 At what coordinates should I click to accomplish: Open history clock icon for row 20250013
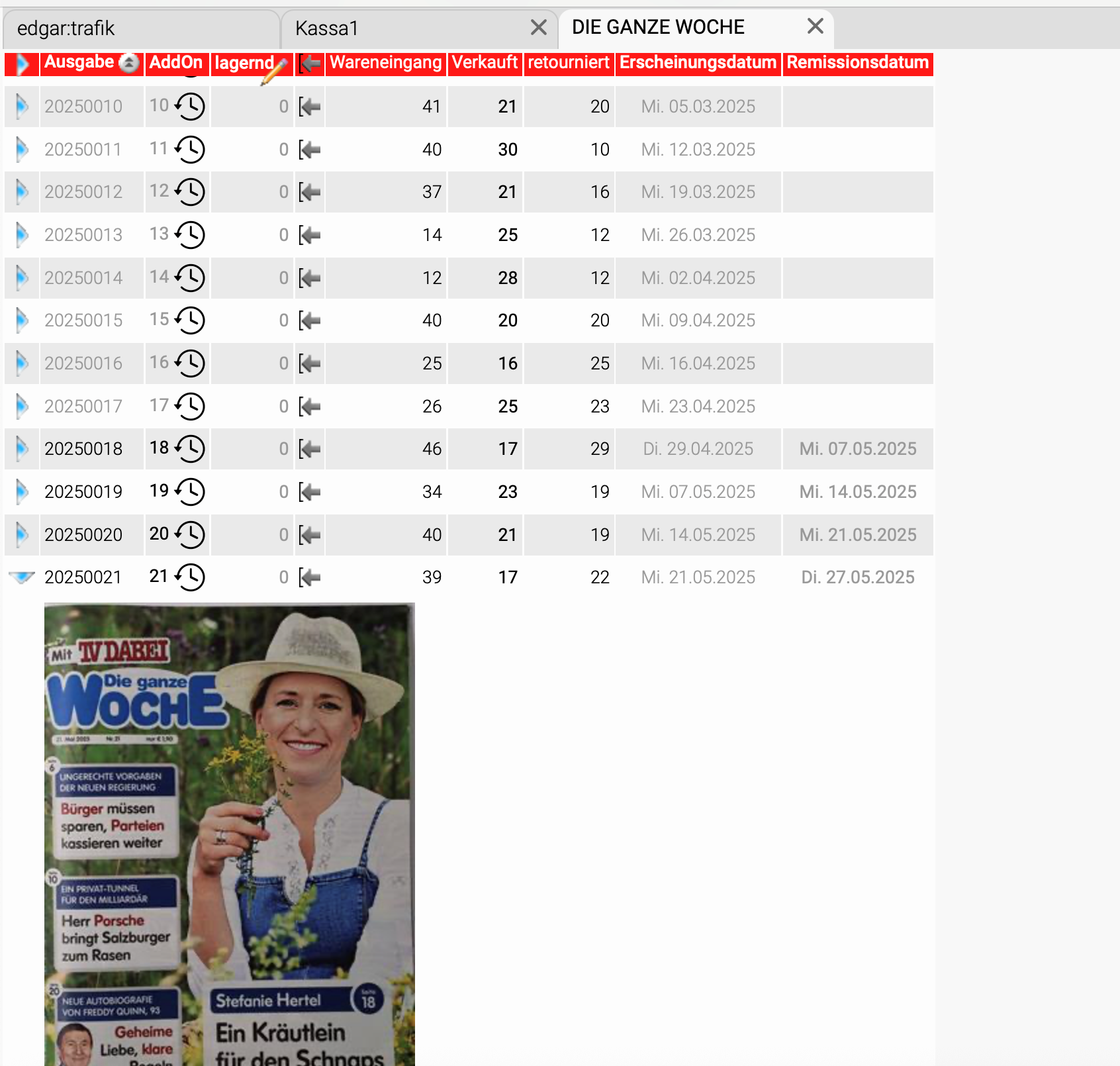click(190, 235)
